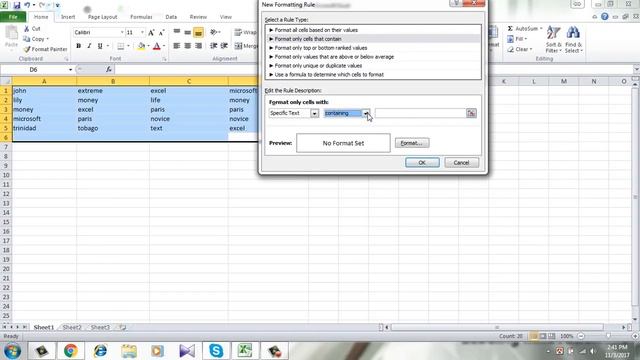Insert function with fx button
This screenshot has height=360, width=640.
pos(109,69)
